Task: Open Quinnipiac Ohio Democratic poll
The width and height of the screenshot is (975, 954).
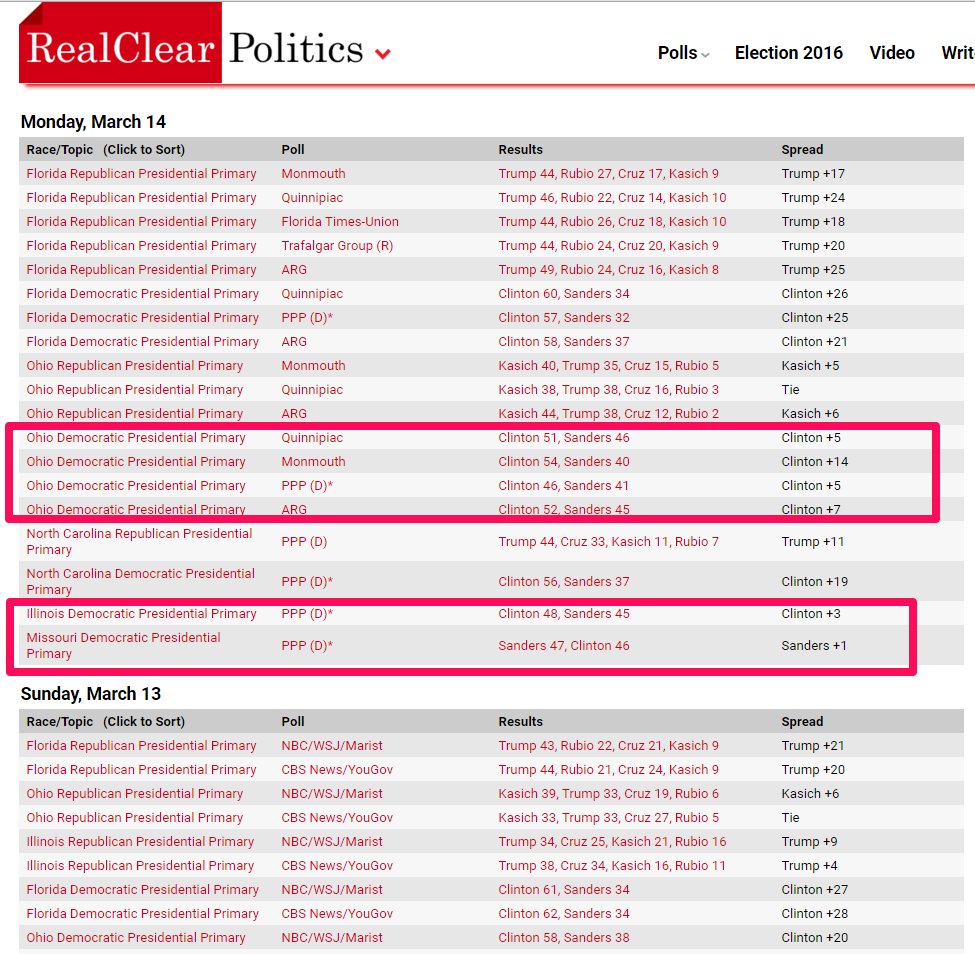Action: [x=312, y=438]
